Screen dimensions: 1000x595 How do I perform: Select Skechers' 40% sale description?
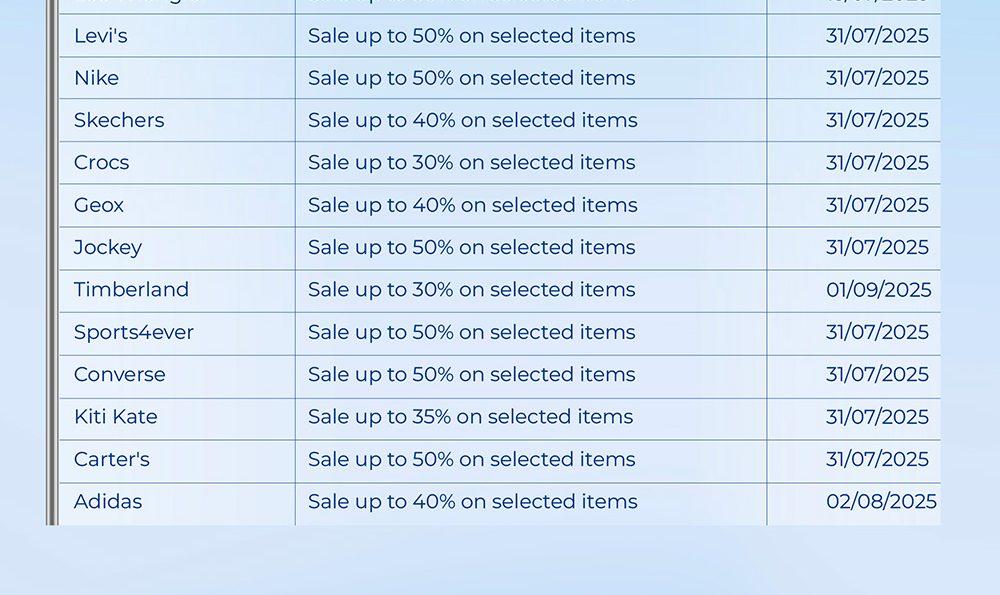coord(473,120)
